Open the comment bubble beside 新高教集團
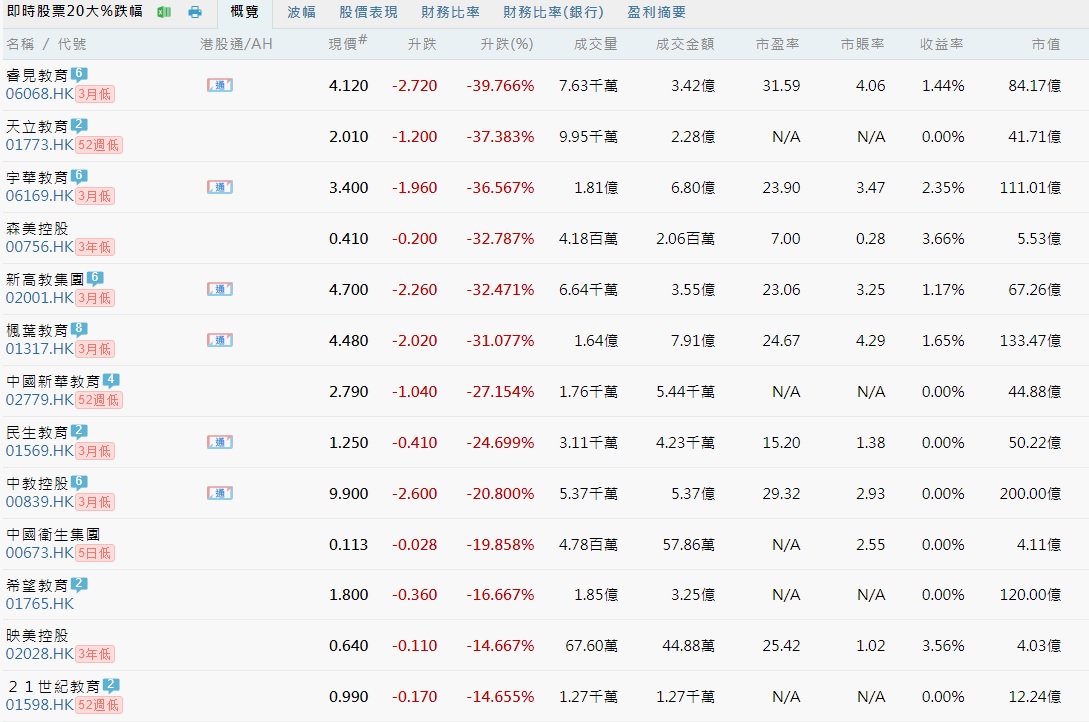The width and height of the screenshot is (1089, 722). [95, 278]
